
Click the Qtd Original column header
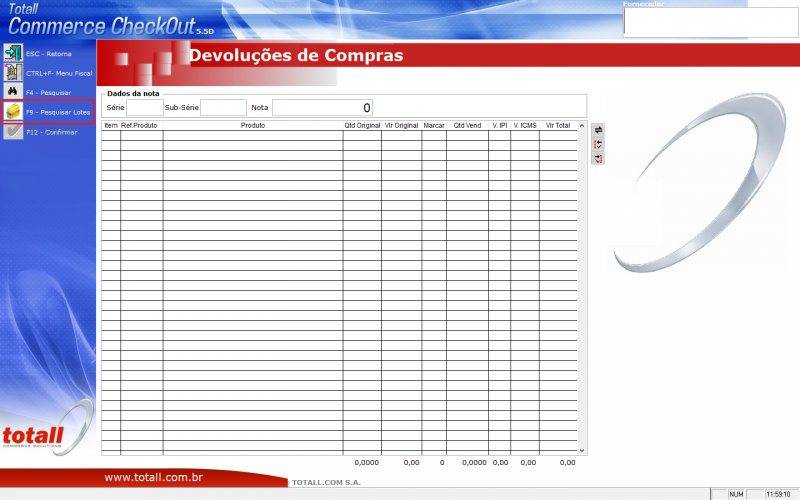click(x=362, y=126)
